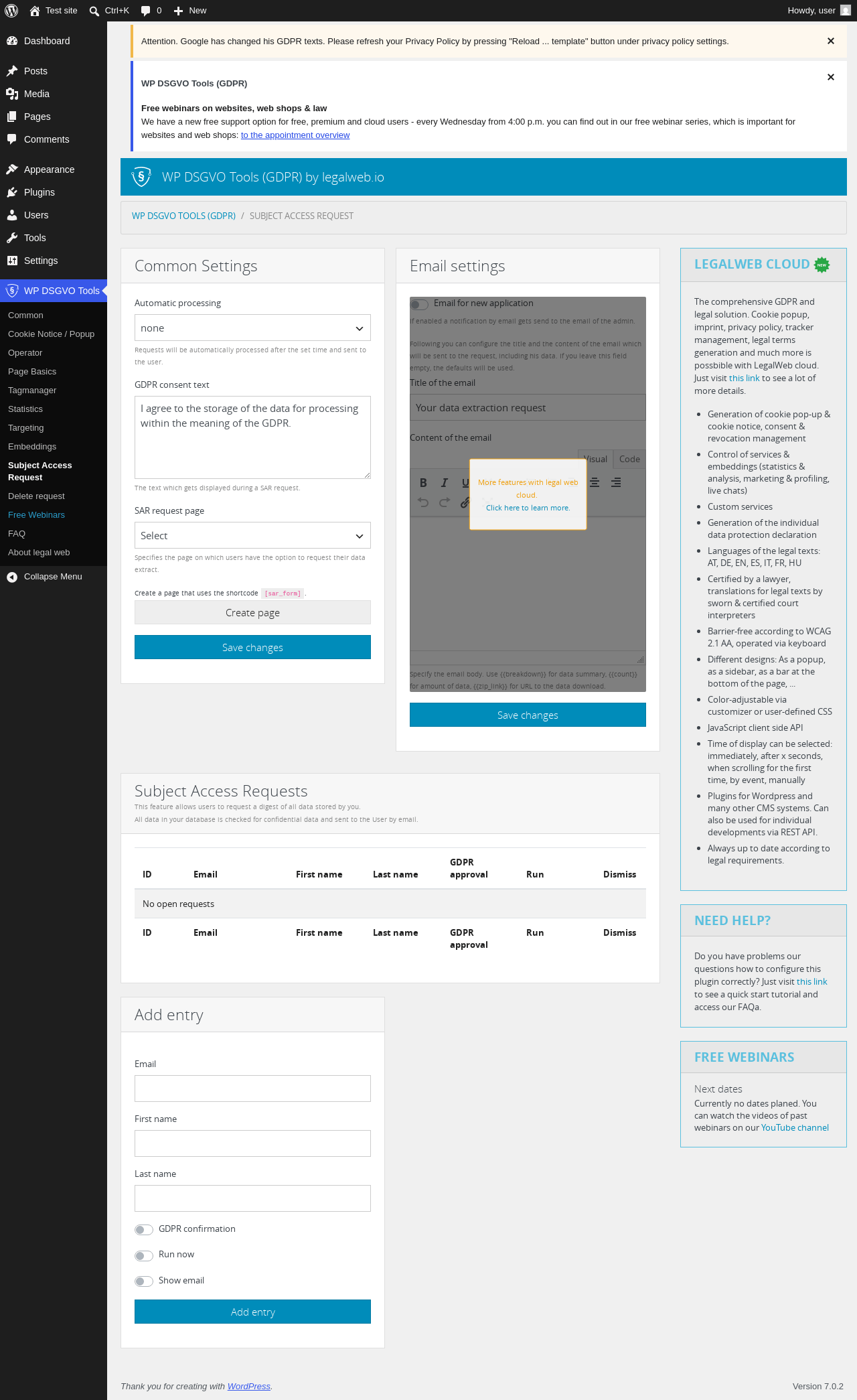This screenshot has width=857, height=1400.
Task: Enable the GDPR confirmation toggle
Action: click(x=144, y=1229)
